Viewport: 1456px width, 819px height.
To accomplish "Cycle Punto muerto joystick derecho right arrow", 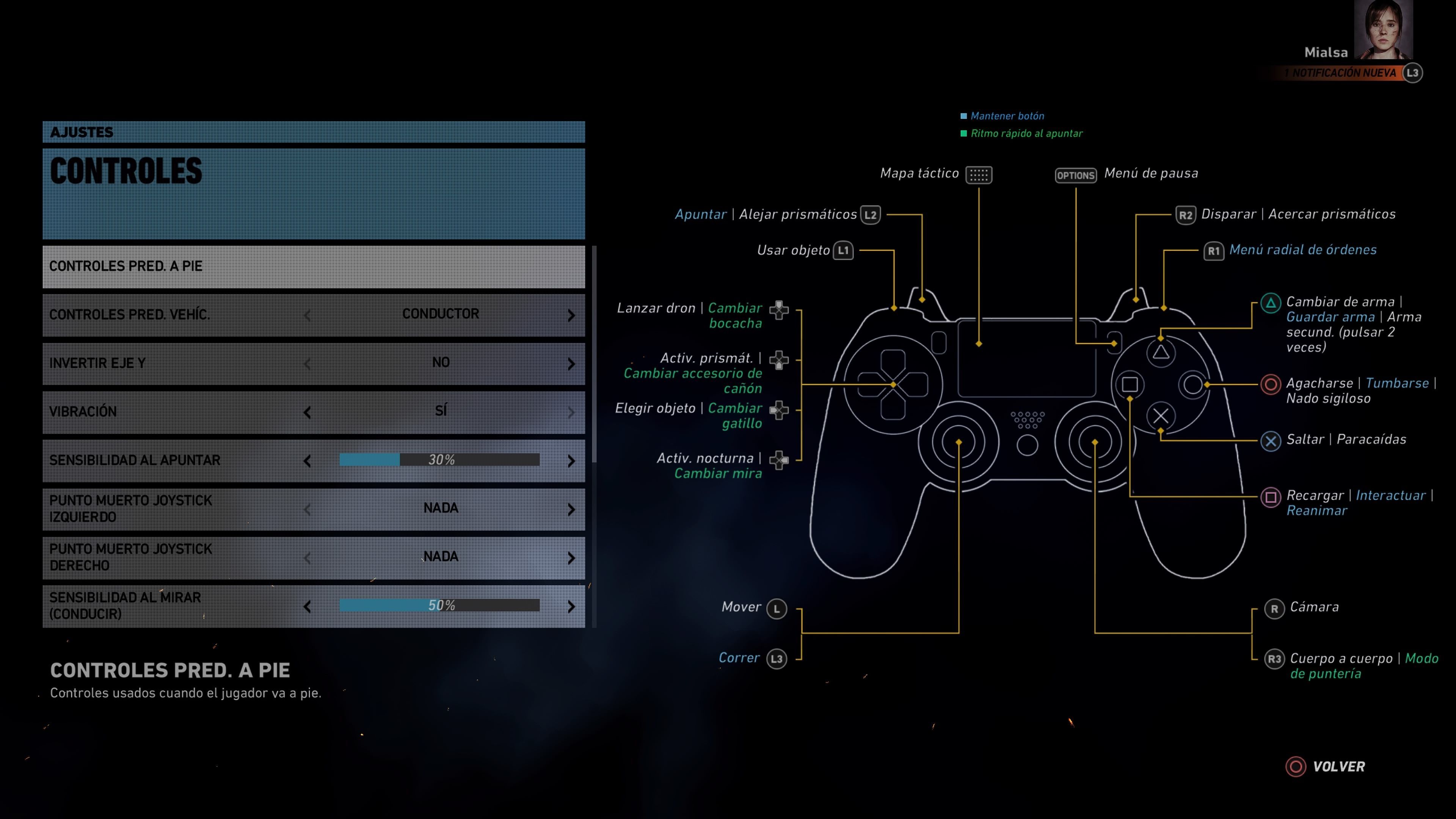I will pyautogui.click(x=571, y=559).
